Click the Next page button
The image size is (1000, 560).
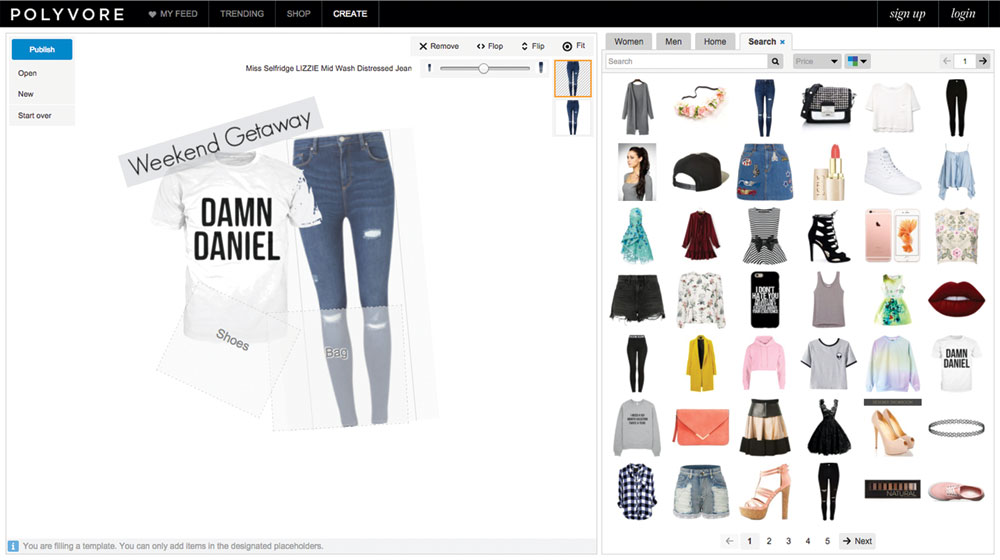coord(857,541)
